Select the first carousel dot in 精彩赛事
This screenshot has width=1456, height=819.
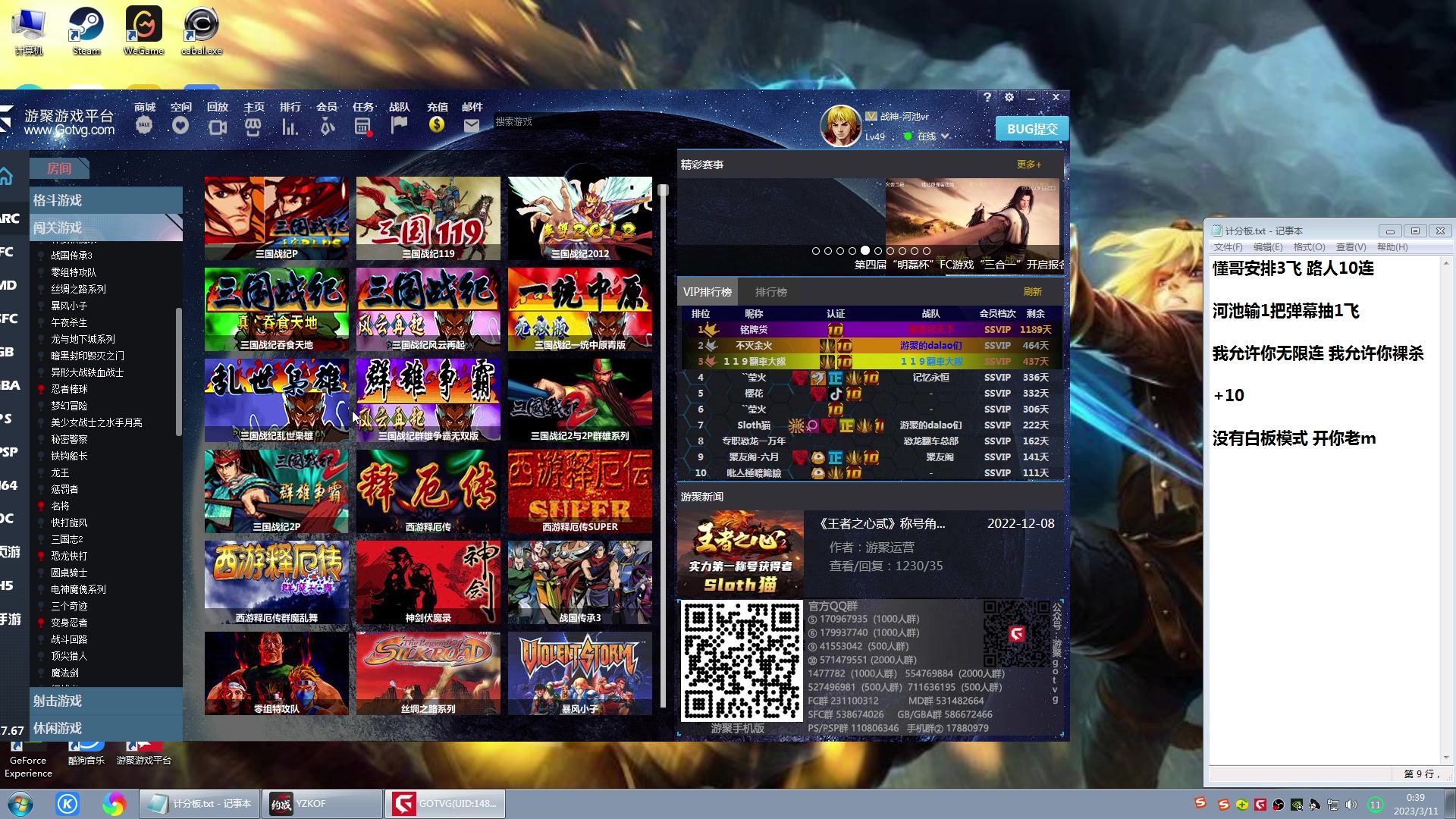pos(816,251)
